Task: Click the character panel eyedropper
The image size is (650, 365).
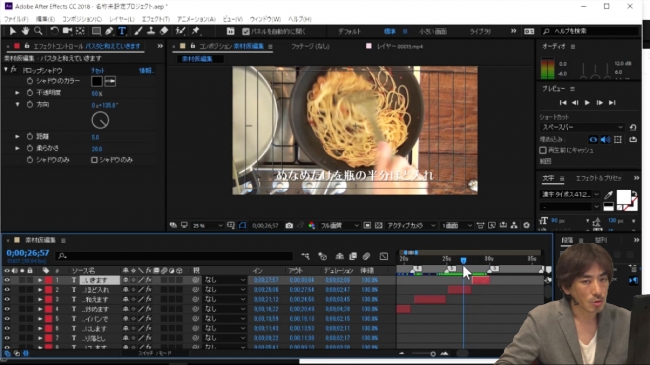Action: tap(608, 195)
